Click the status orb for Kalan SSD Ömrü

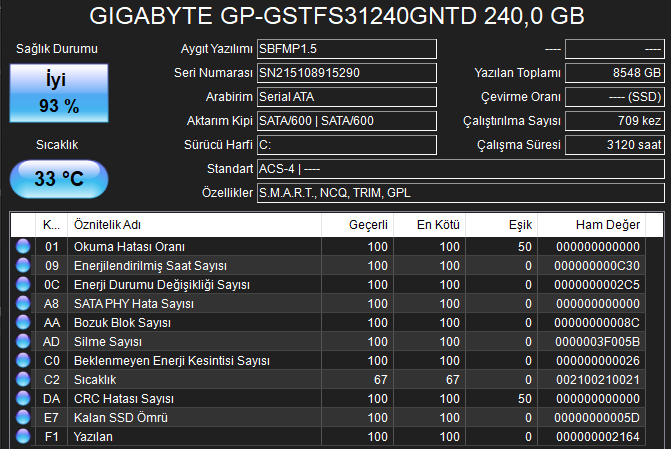pyautogui.click(x=23, y=417)
